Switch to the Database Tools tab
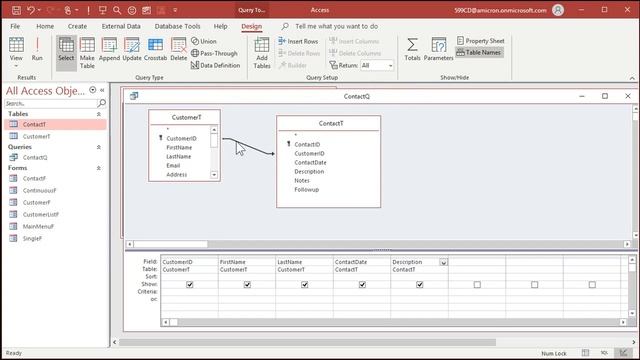640x360 pixels. coord(178,26)
